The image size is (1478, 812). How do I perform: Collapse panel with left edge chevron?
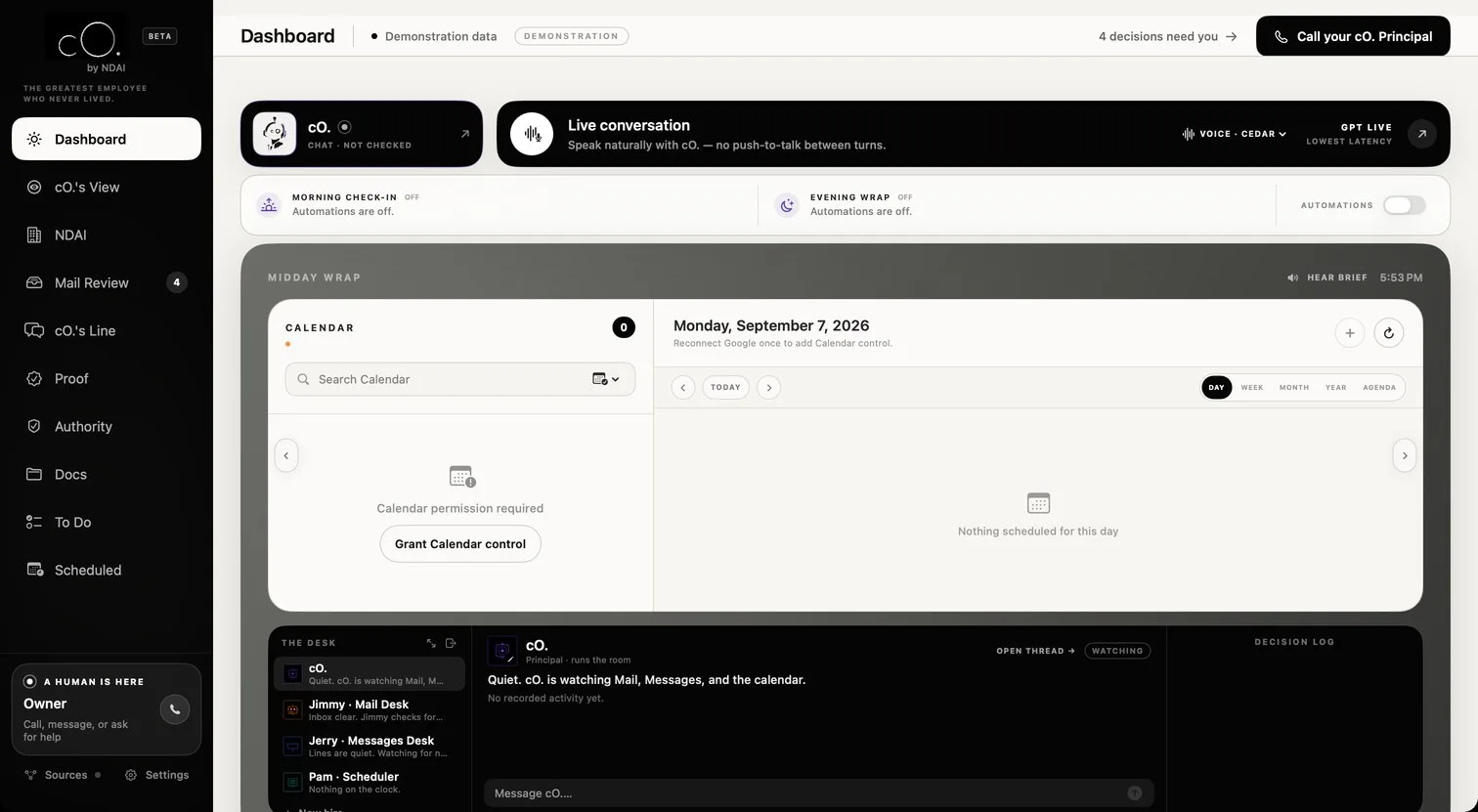pyautogui.click(x=286, y=455)
